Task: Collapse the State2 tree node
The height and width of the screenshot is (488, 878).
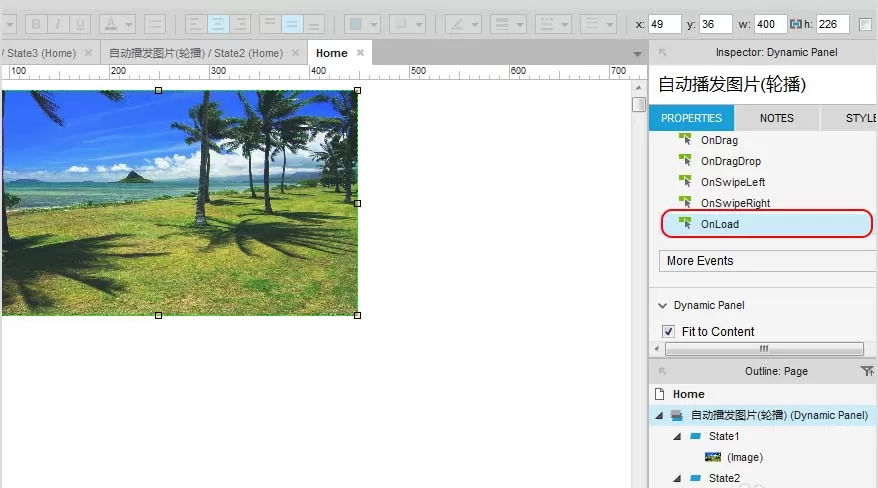Action: 677,478
